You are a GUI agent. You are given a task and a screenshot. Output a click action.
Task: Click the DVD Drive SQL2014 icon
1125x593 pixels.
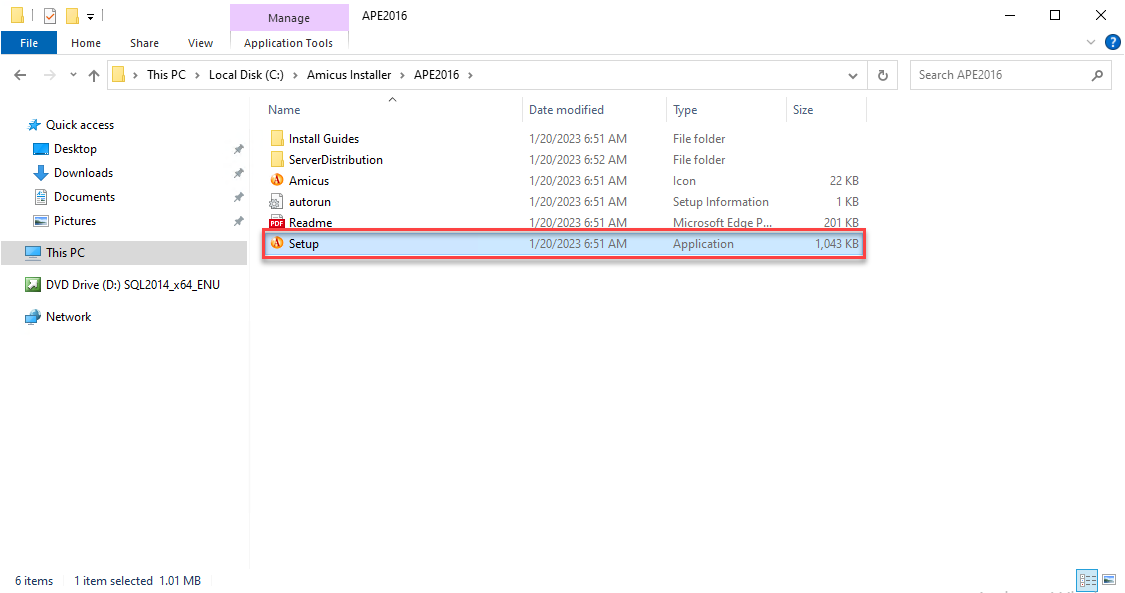click(33, 285)
